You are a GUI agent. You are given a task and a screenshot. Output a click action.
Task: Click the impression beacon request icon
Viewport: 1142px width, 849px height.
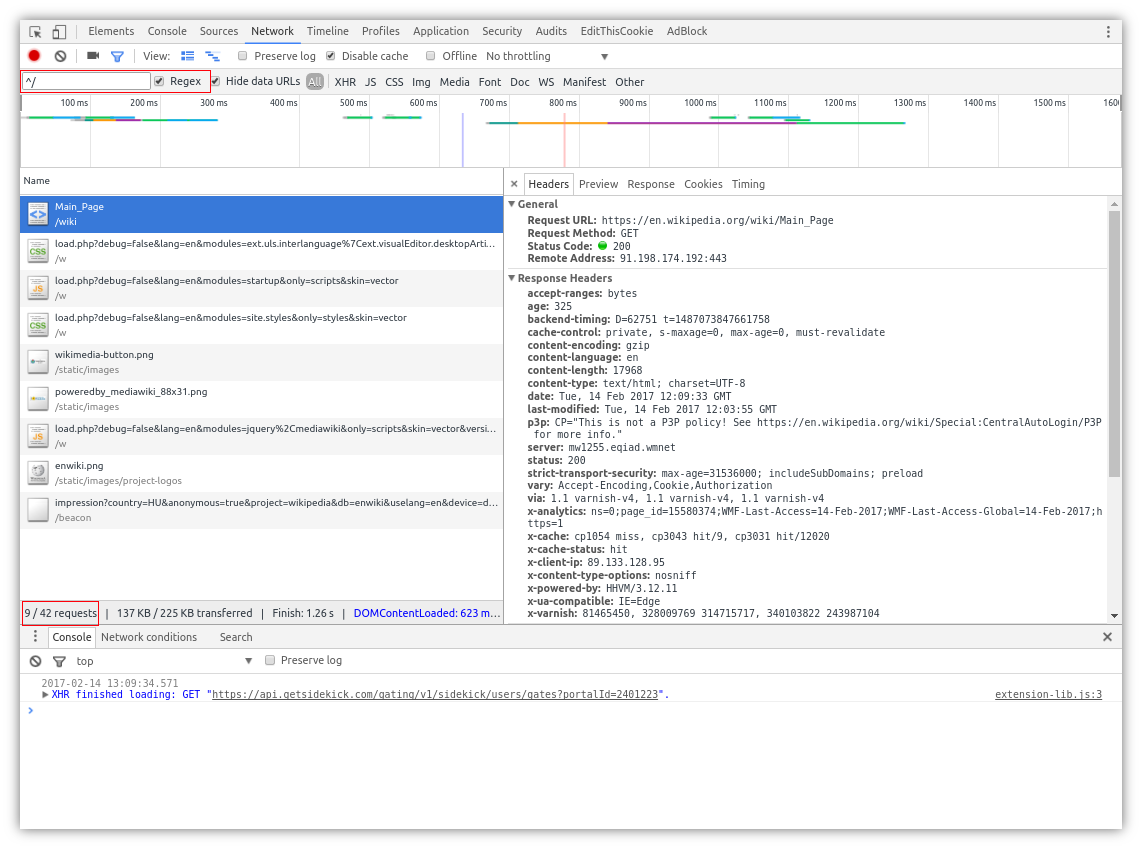[38, 510]
